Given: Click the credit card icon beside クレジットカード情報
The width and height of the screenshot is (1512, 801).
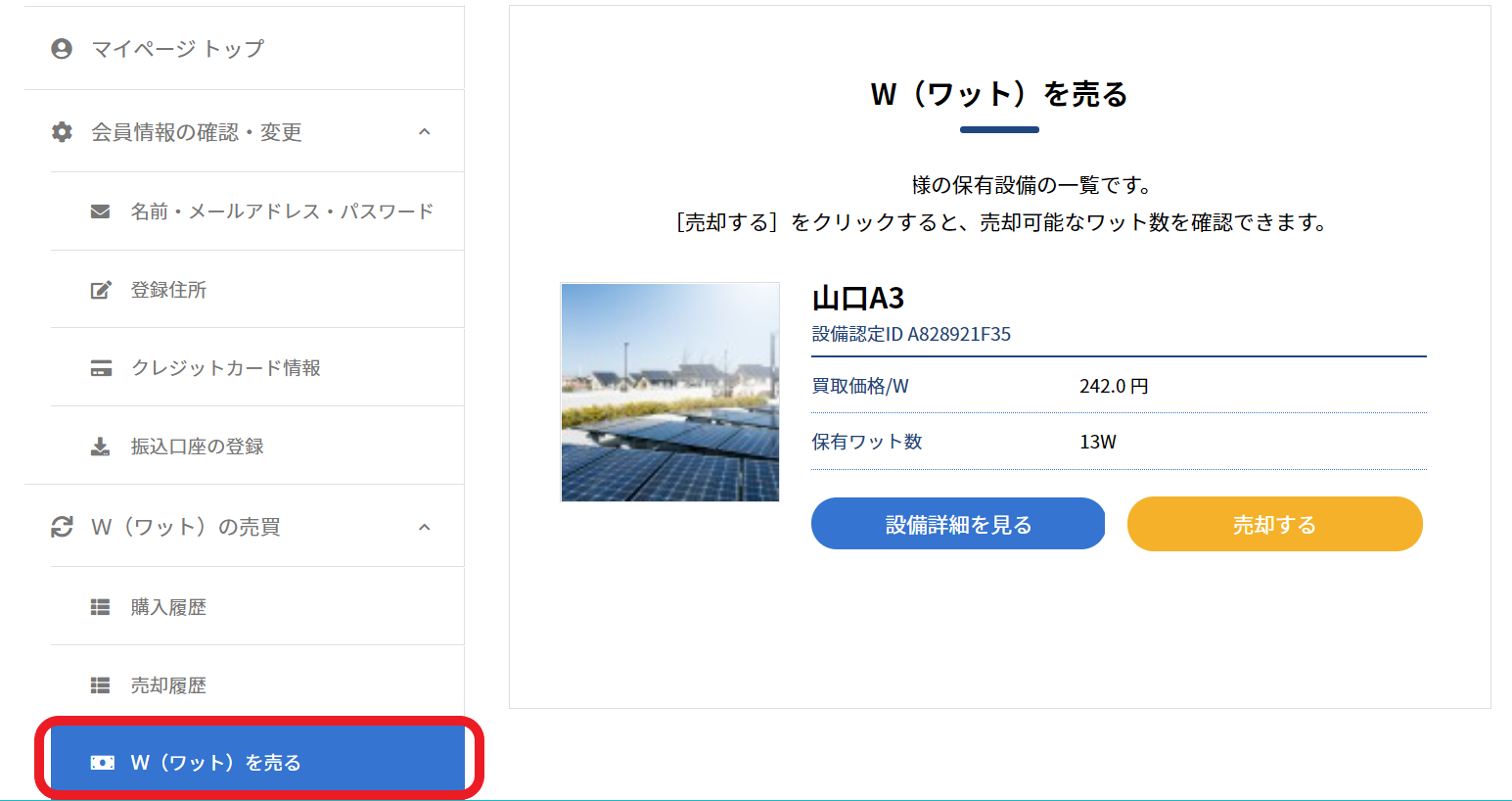Looking at the screenshot, I should 100,368.
